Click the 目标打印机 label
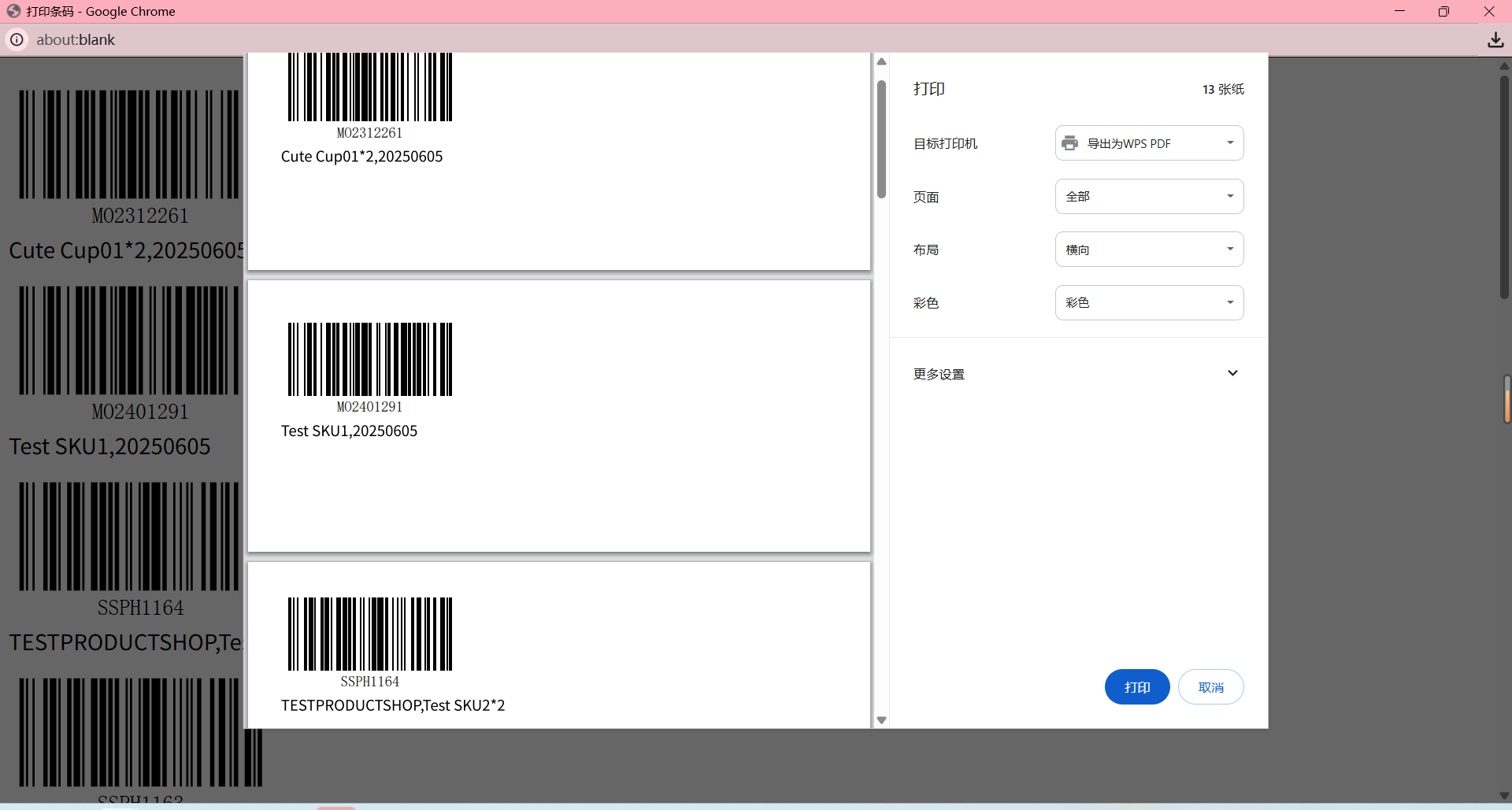This screenshot has height=810, width=1512. click(x=945, y=143)
